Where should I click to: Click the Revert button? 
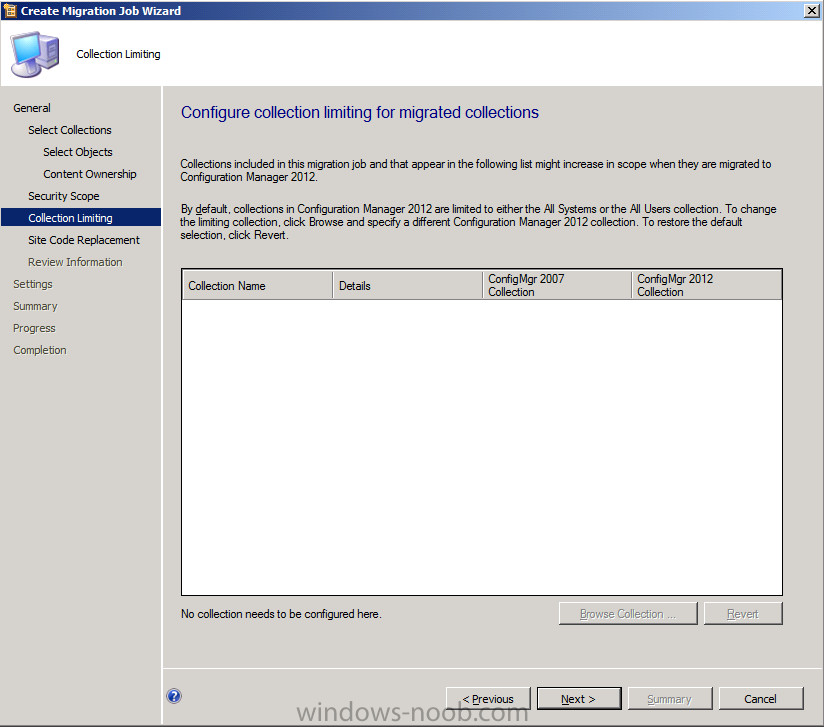pyautogui.click(x=743, y=613)
